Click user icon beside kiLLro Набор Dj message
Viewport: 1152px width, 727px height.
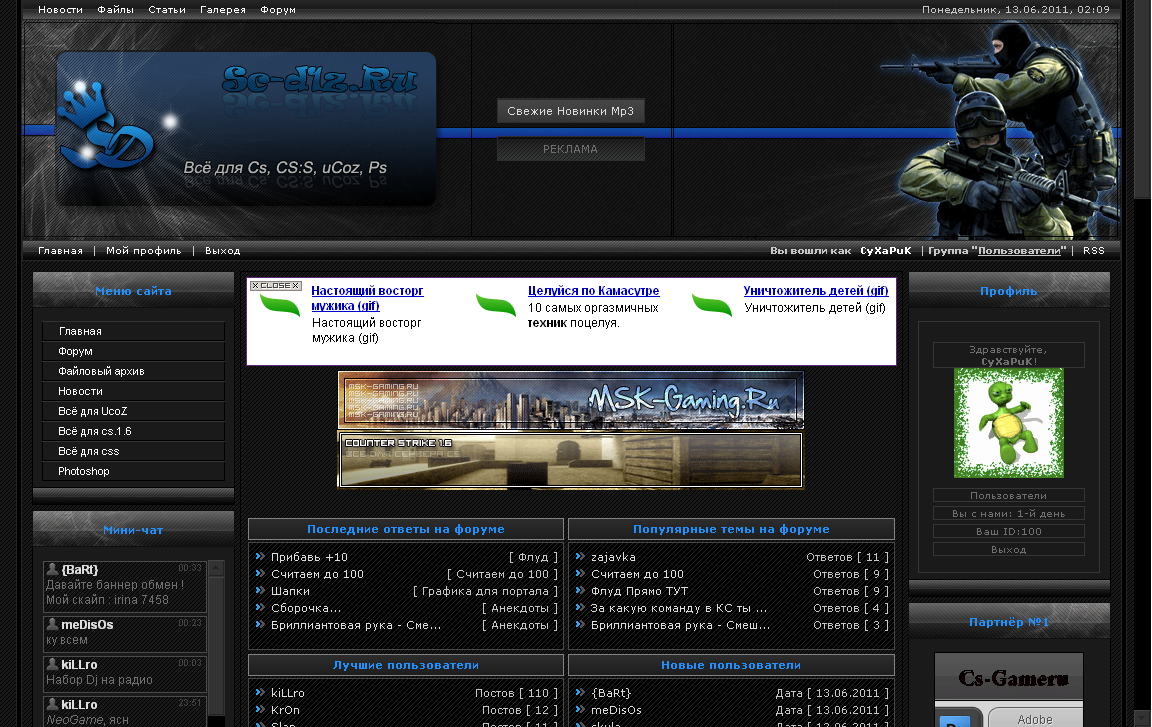pyautogui.click(x=52, y=663)
